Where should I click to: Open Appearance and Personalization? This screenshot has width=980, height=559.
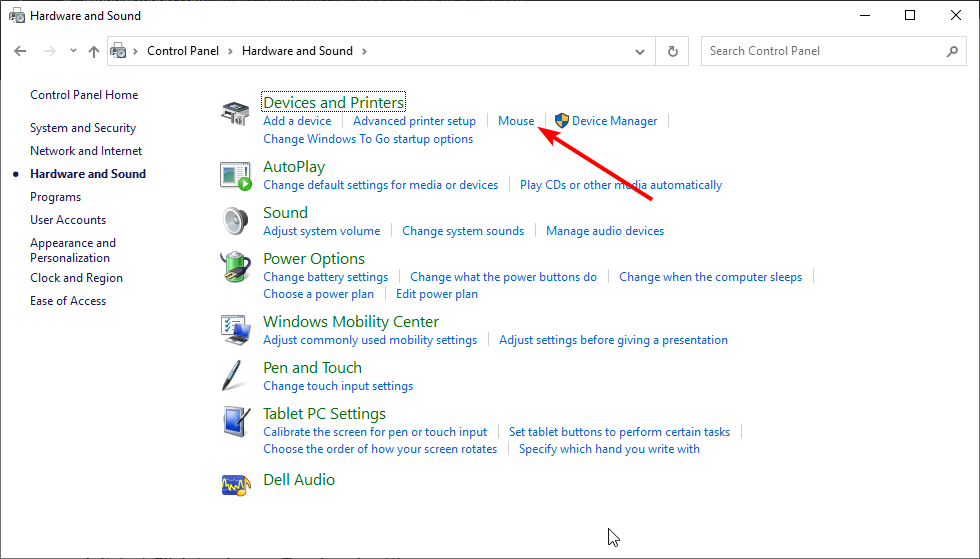click(x=72, y=250)
